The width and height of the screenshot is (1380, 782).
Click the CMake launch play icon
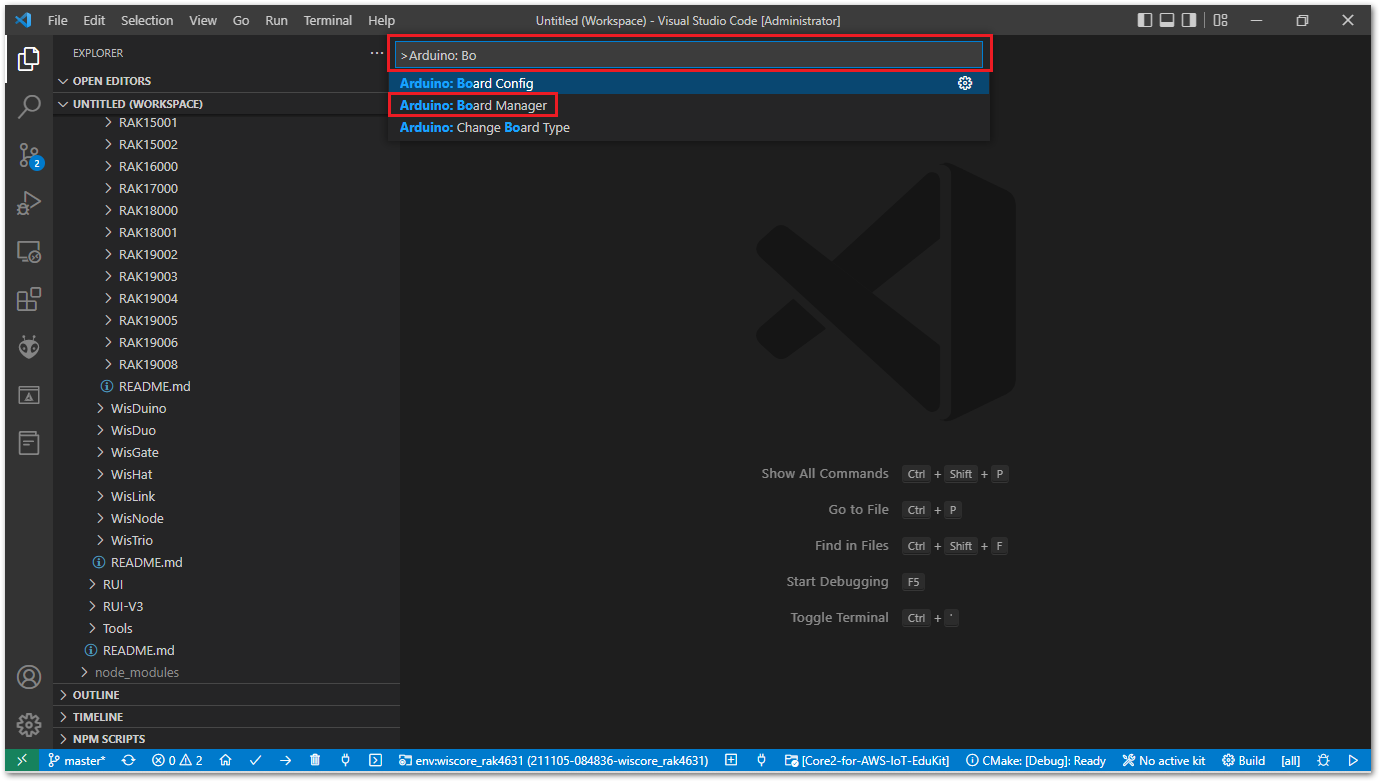[1353, 760]
